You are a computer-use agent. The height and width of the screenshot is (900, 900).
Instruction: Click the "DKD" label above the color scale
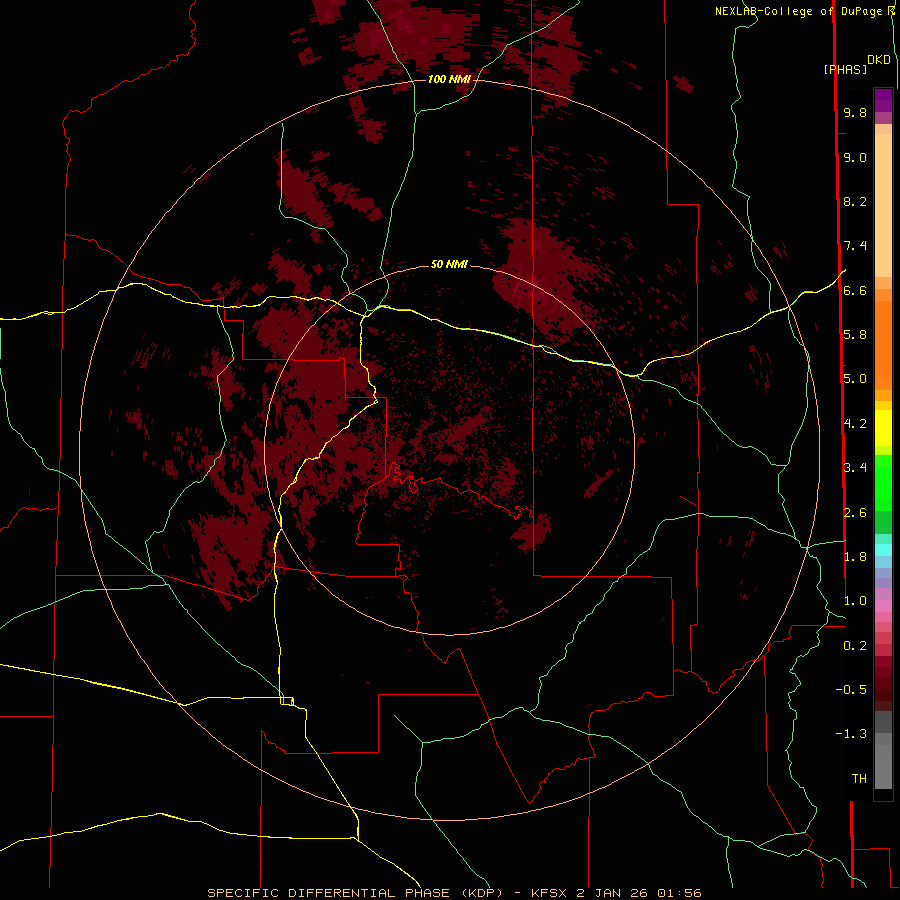point(879,60)
